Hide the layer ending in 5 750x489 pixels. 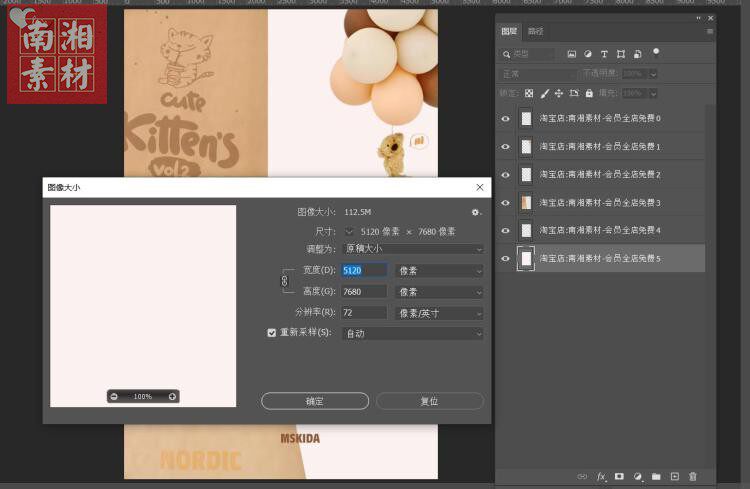(505, 258)
